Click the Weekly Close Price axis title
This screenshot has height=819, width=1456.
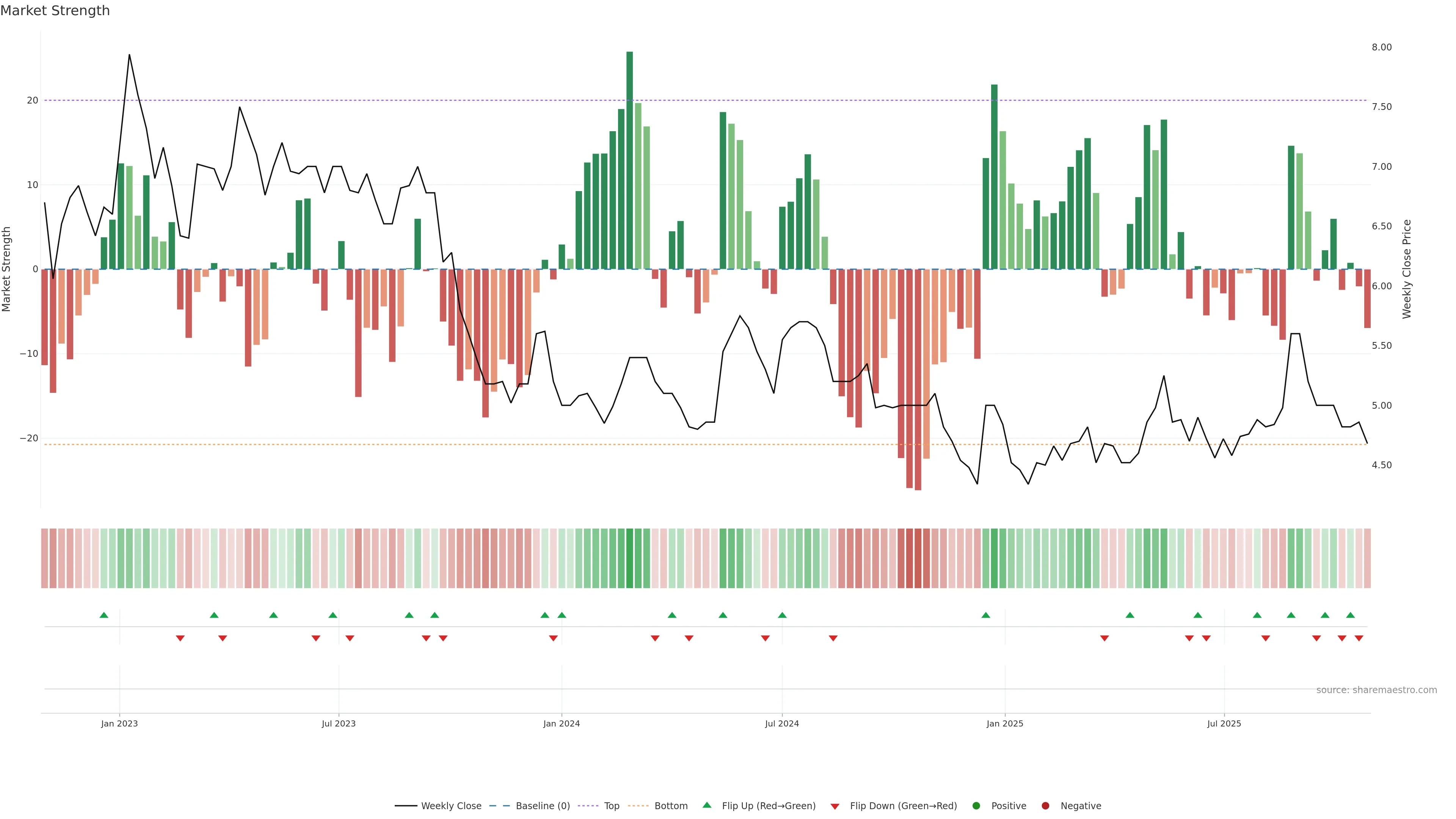click(x=1407, y=269)
